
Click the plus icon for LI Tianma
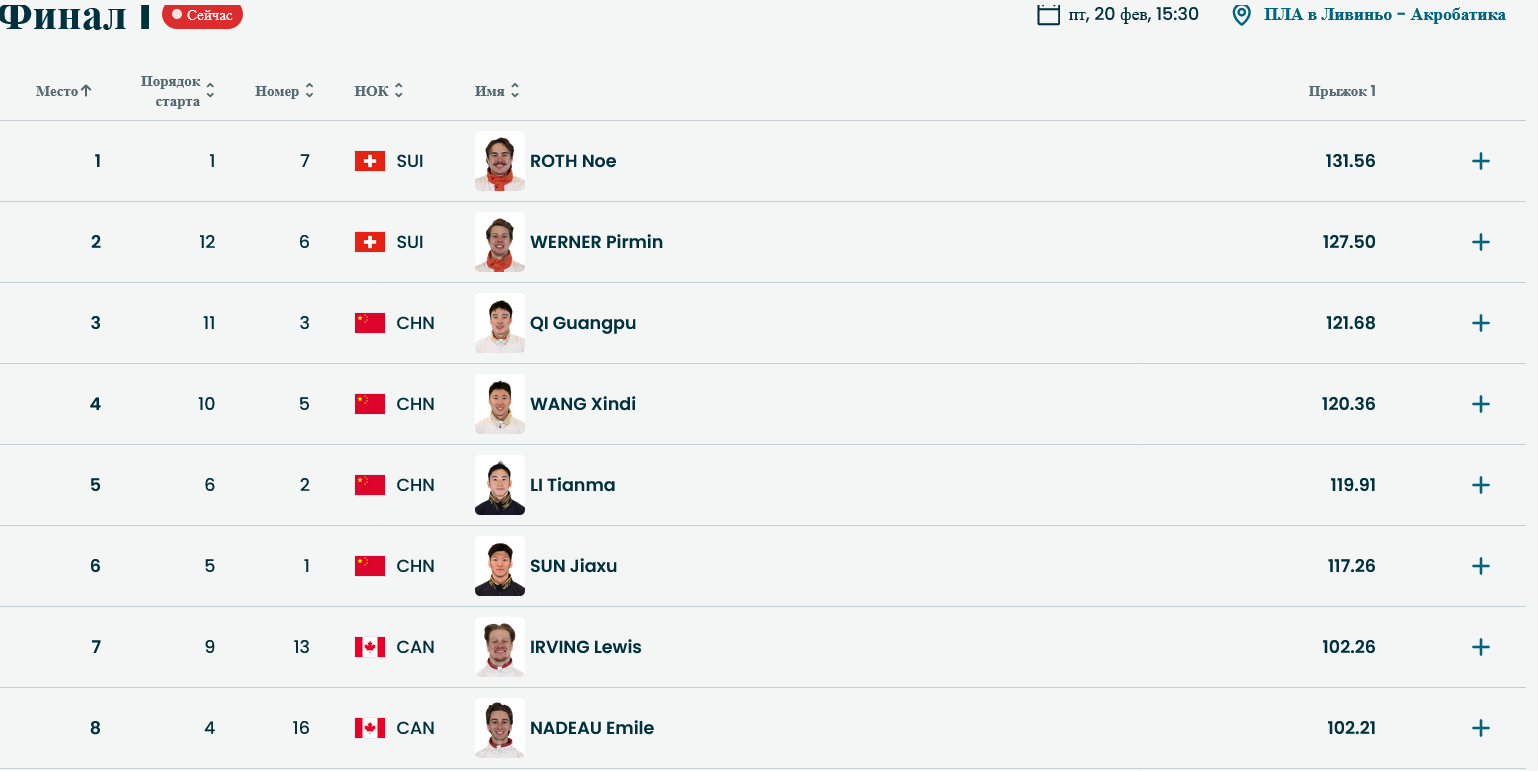1481,485
